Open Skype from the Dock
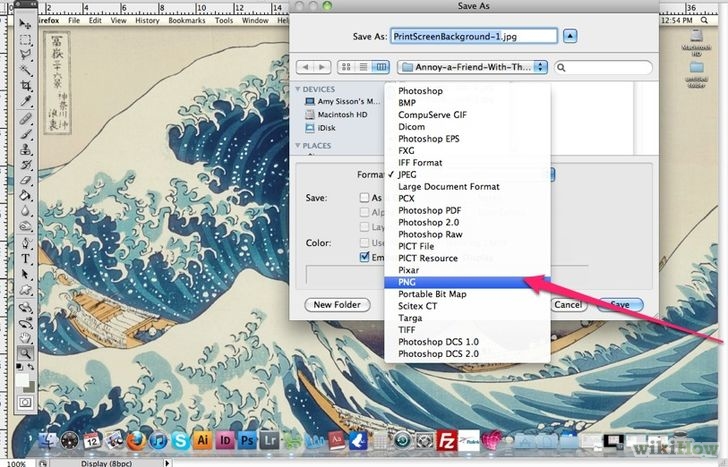 (180, 440)
